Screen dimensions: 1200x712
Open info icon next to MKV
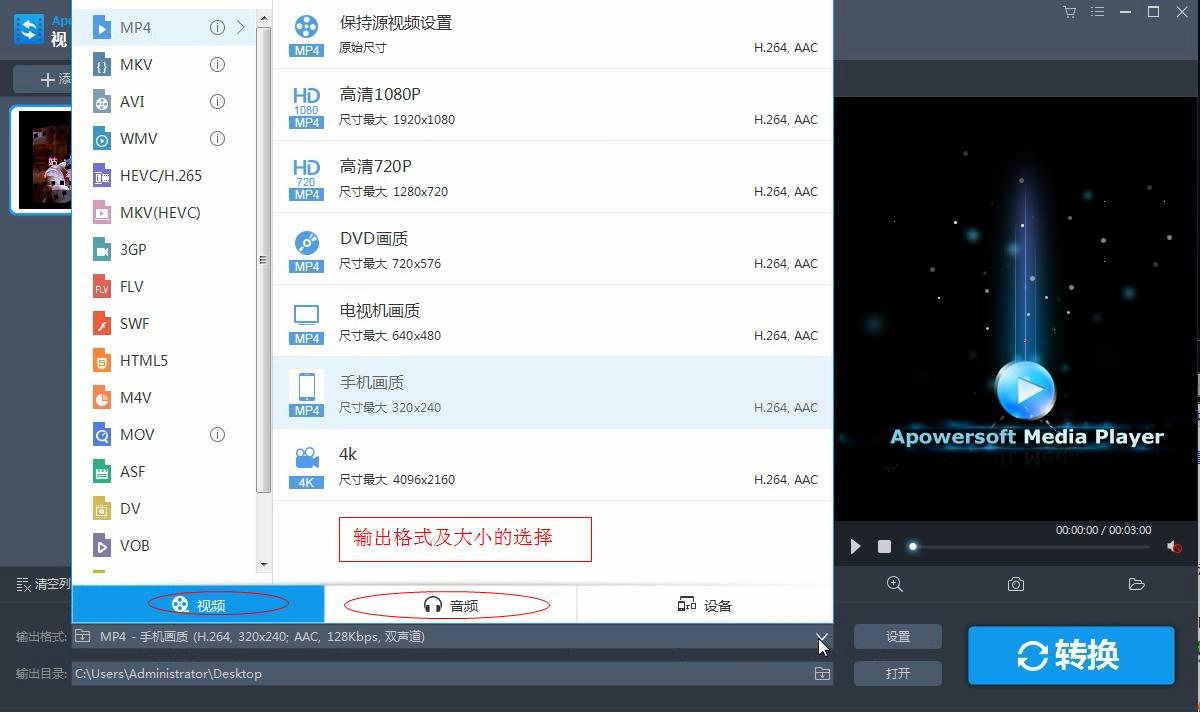coord(217,64)
